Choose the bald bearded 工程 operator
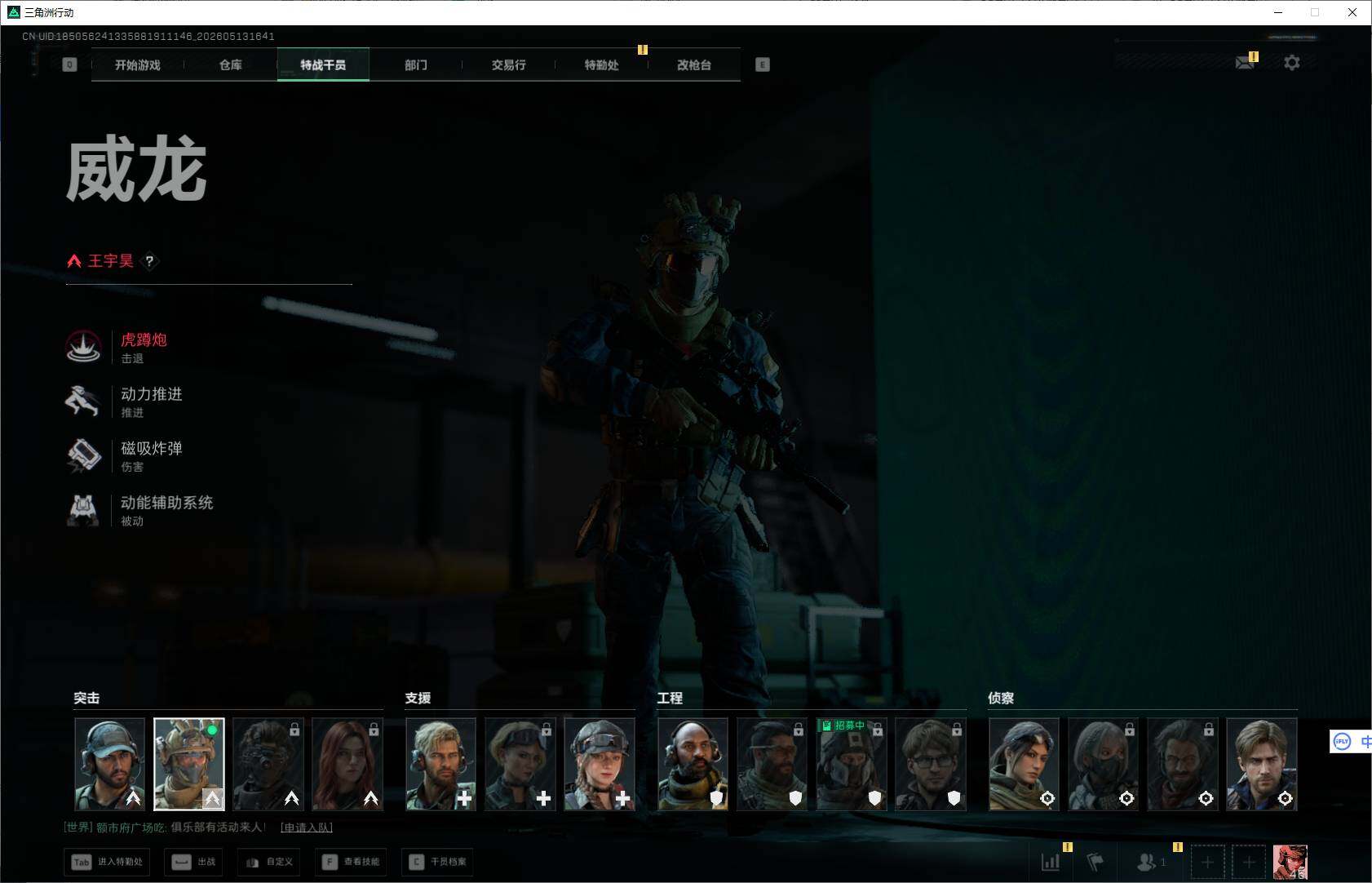 click(x=693, y=764)
